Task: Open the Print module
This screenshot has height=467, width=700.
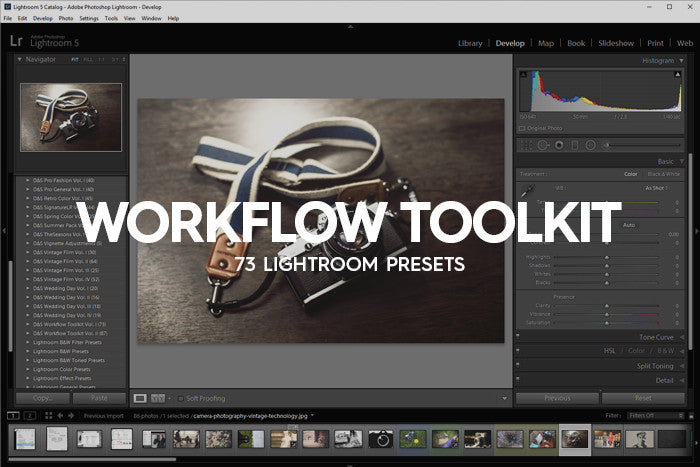Action: 655,43
